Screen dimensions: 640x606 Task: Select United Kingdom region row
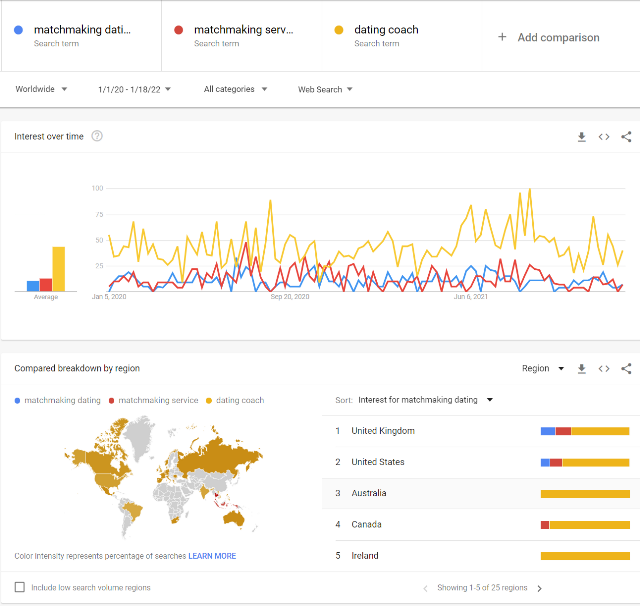tap(481, 431)
